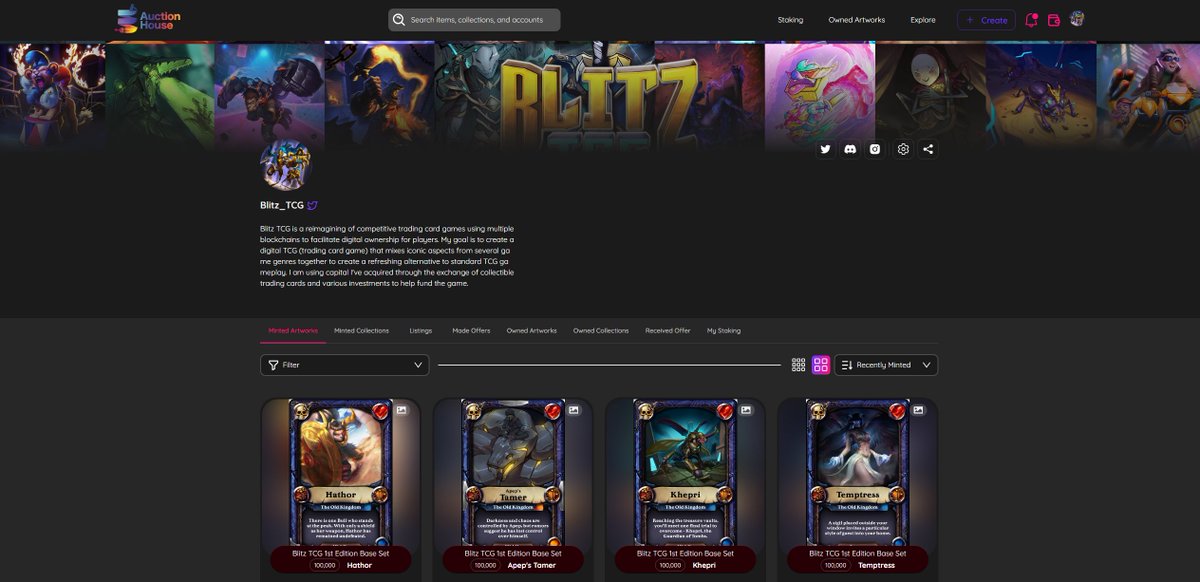Switch to the Minted Collections tab
1200x582 pixels.
(361, 330)
